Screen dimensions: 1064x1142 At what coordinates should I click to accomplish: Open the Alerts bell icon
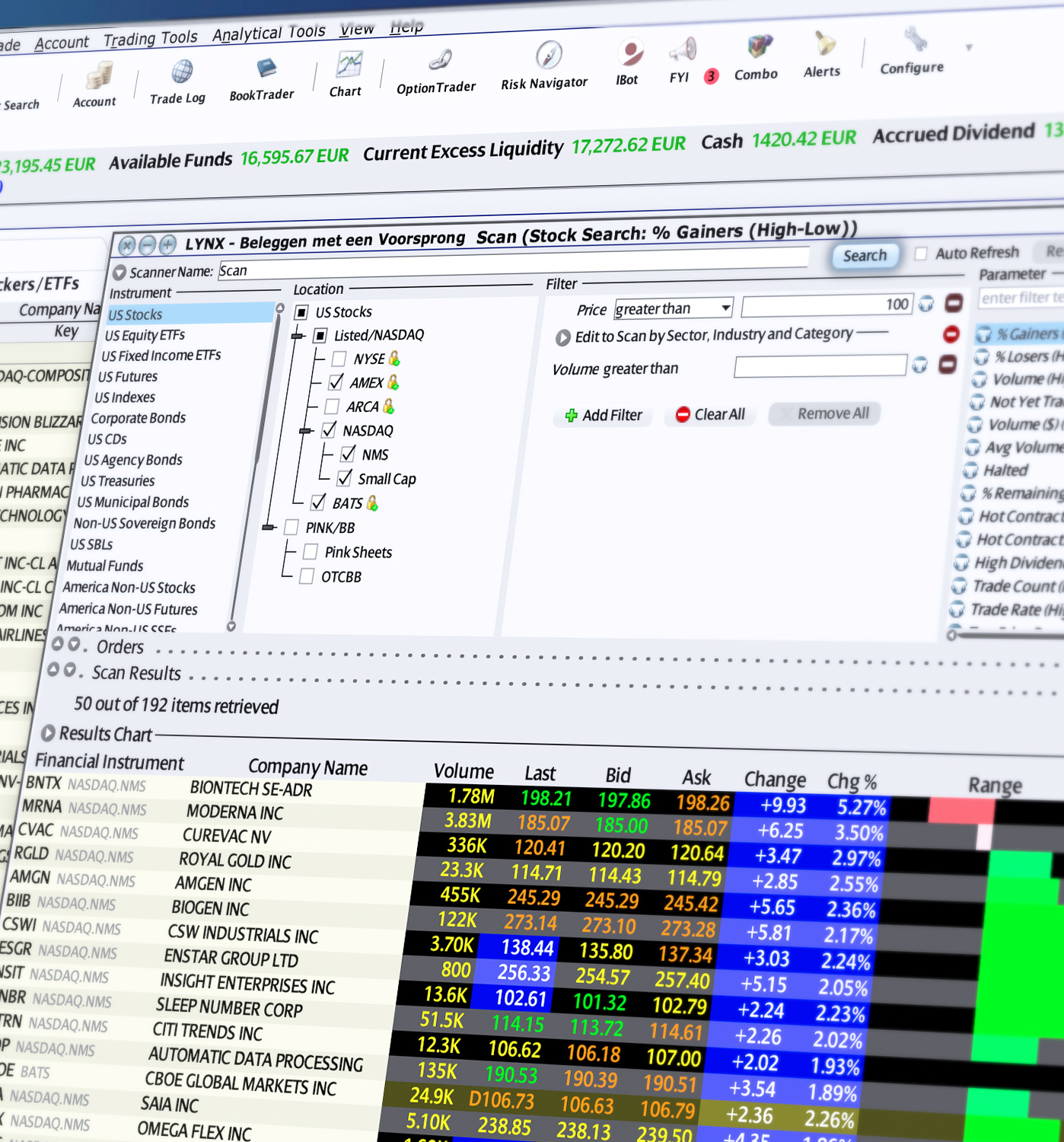click(x=823, y=55)
